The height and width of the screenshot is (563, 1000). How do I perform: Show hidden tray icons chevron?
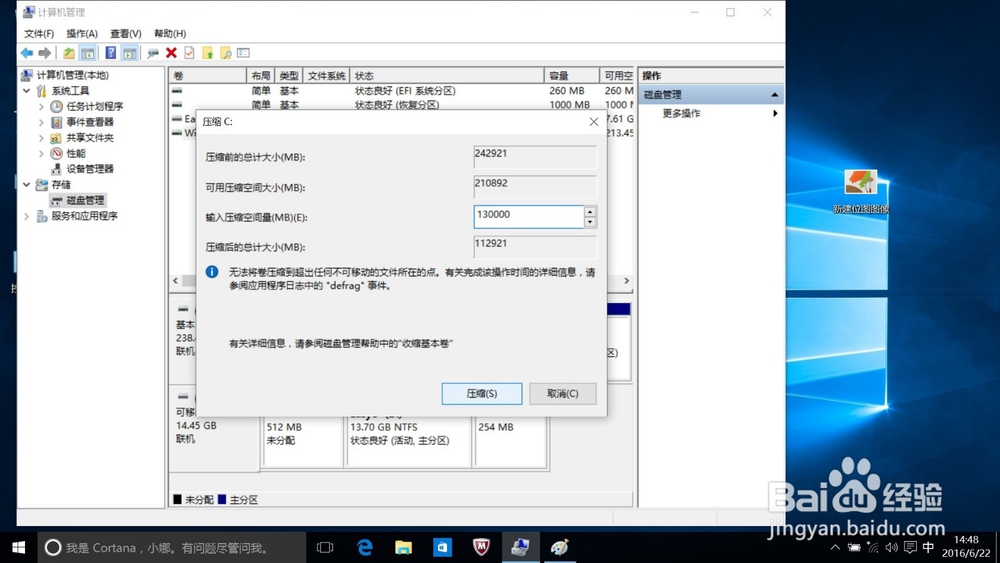click(x=835, y=548)
